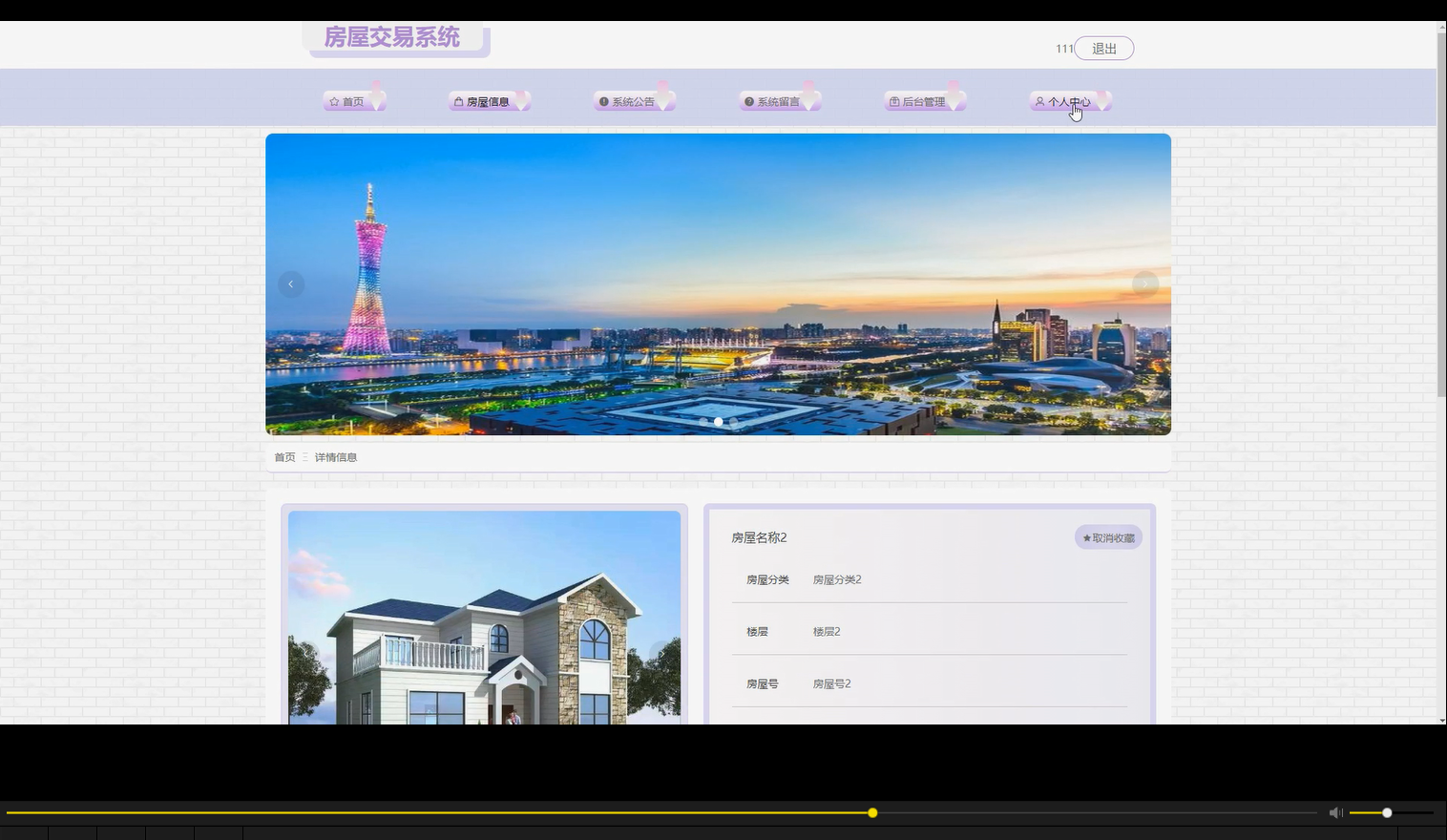Follow the 首页 breadcrumb link
The height and width of the screenshot is (840, 1447).
click(x=283, y=456)
